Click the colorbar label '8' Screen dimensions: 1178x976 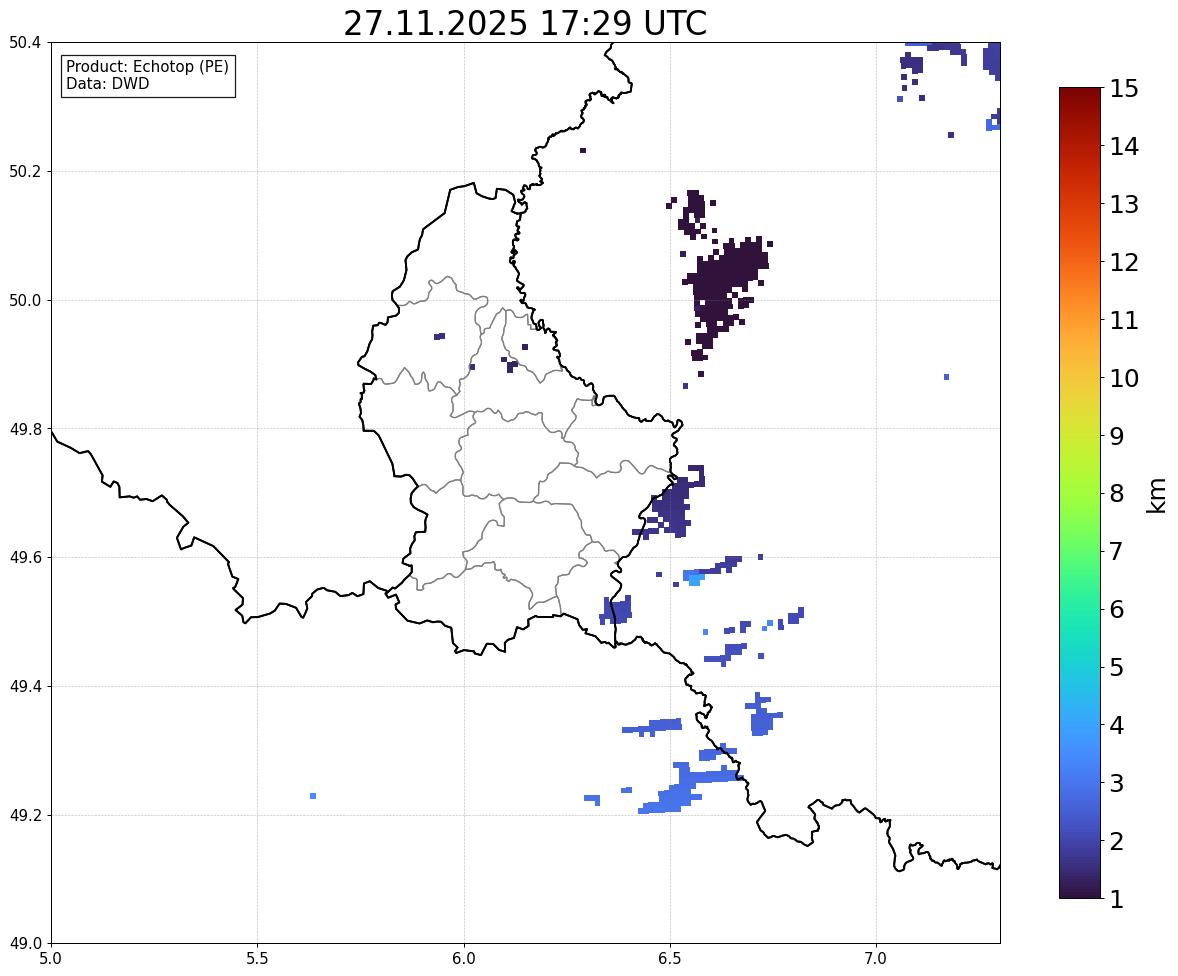pos(1116,494)
